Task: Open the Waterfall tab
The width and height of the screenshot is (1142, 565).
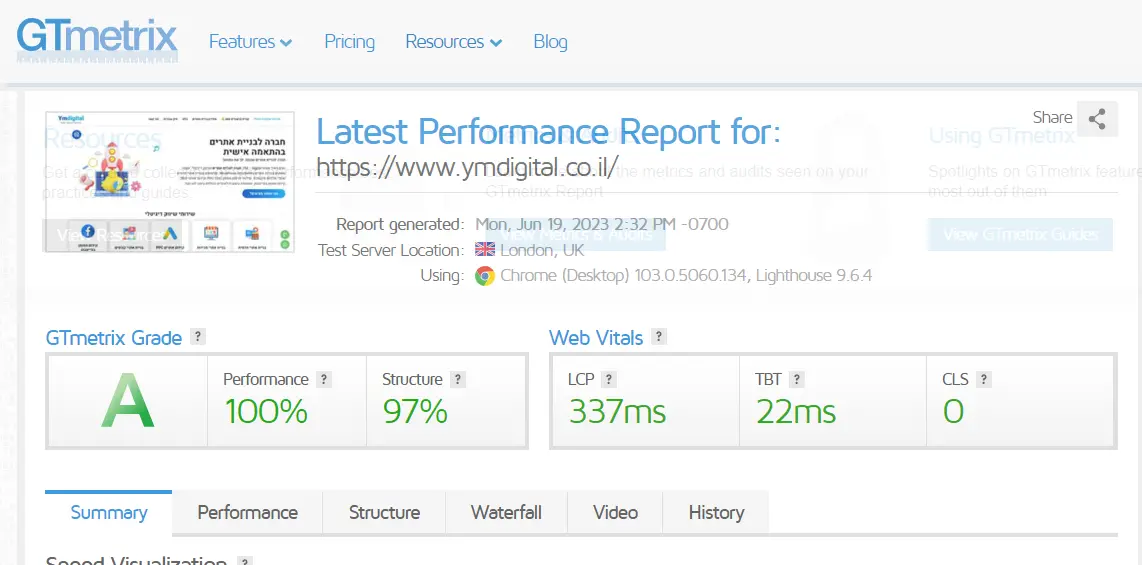Action: coord(506,513)
